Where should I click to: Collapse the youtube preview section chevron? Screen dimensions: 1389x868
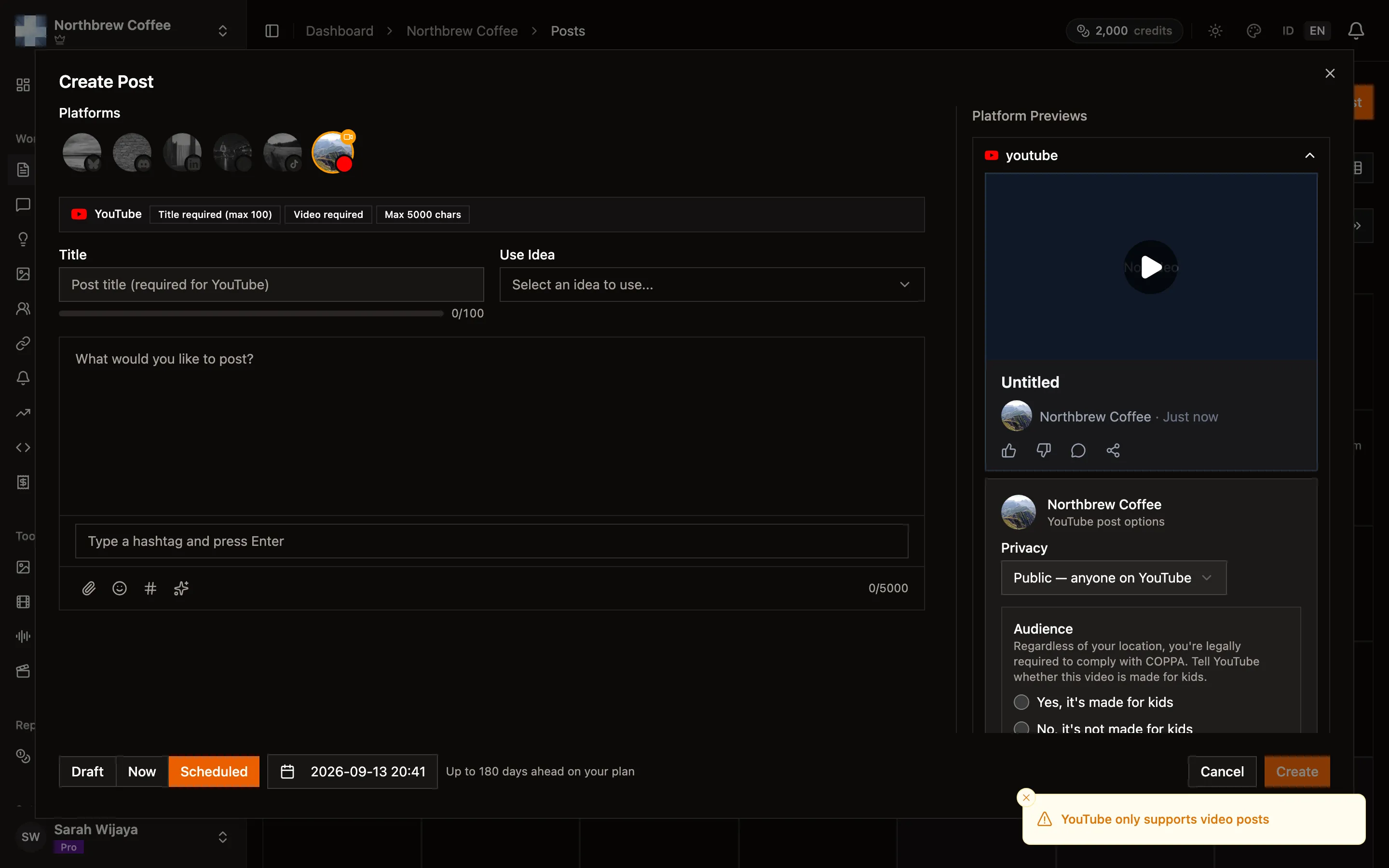[1310, 156]
